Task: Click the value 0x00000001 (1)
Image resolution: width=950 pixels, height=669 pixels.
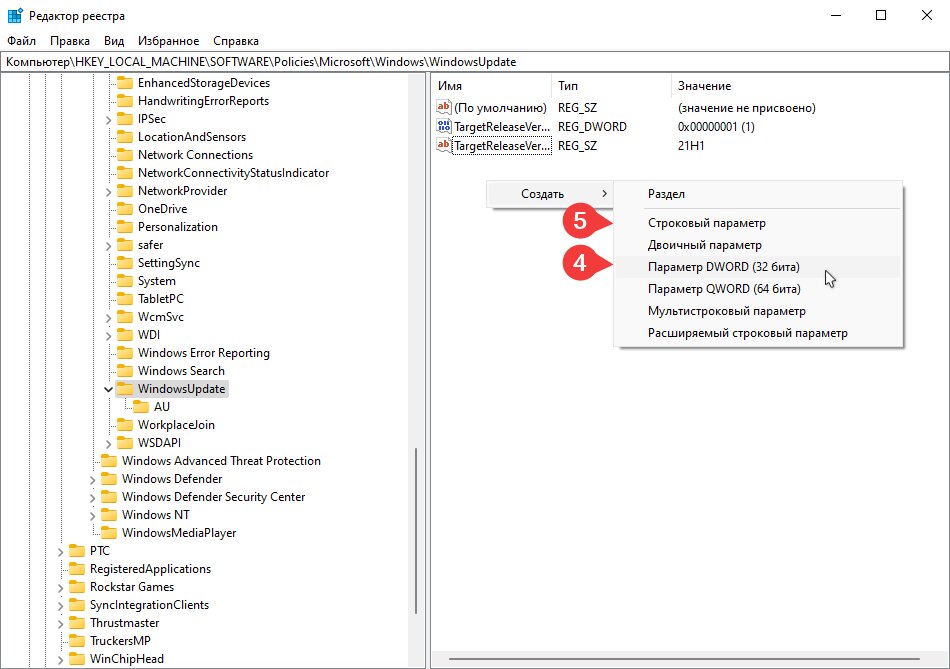Action: pyautogui.click(x=716, y=127)
